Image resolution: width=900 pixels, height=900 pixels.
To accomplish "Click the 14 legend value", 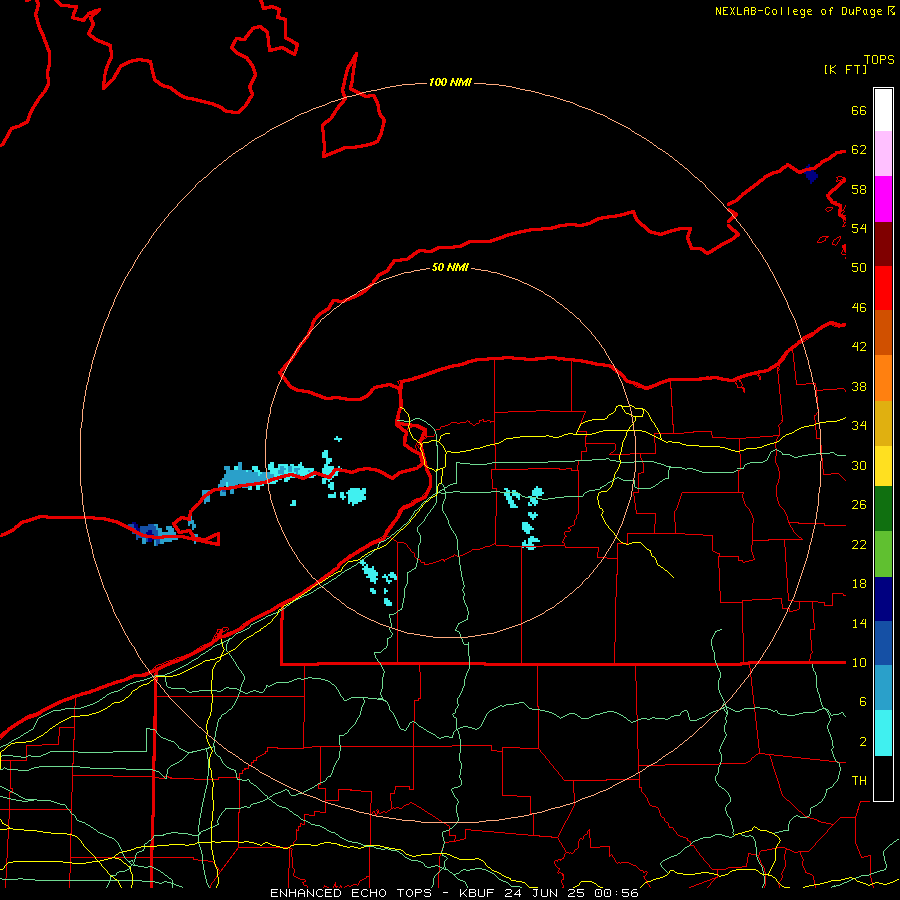I will pyautogui.click(x=859, y=623).
